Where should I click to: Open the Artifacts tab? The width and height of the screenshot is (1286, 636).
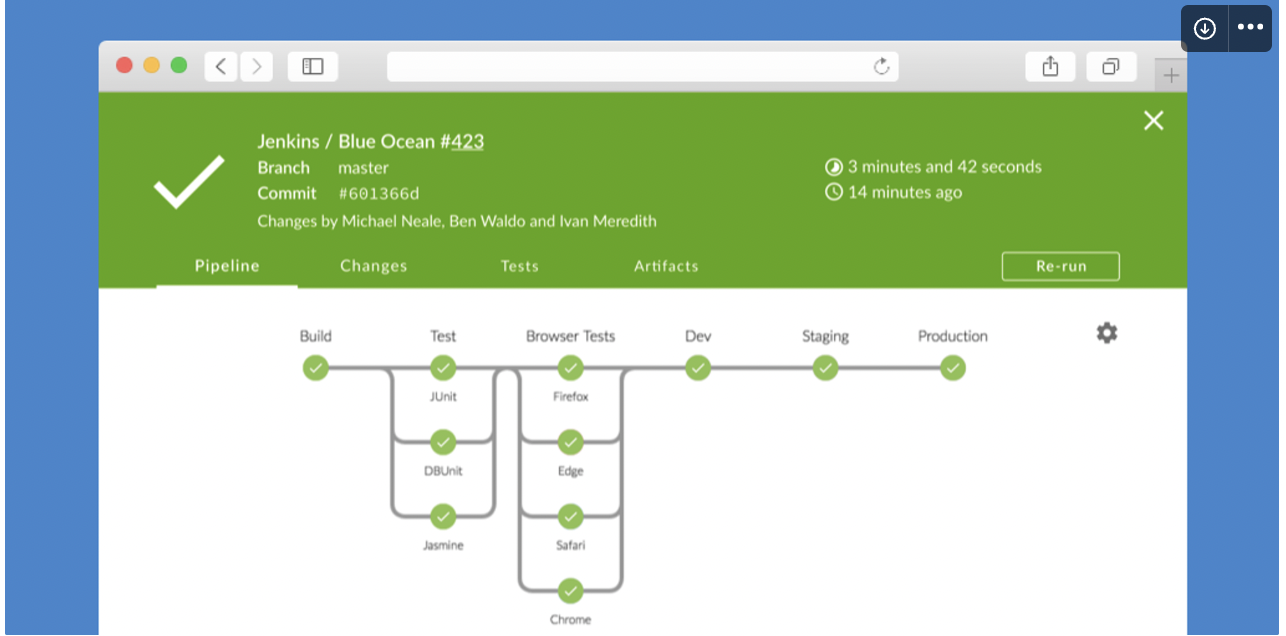pyautogui.click(x=666, y=266)
